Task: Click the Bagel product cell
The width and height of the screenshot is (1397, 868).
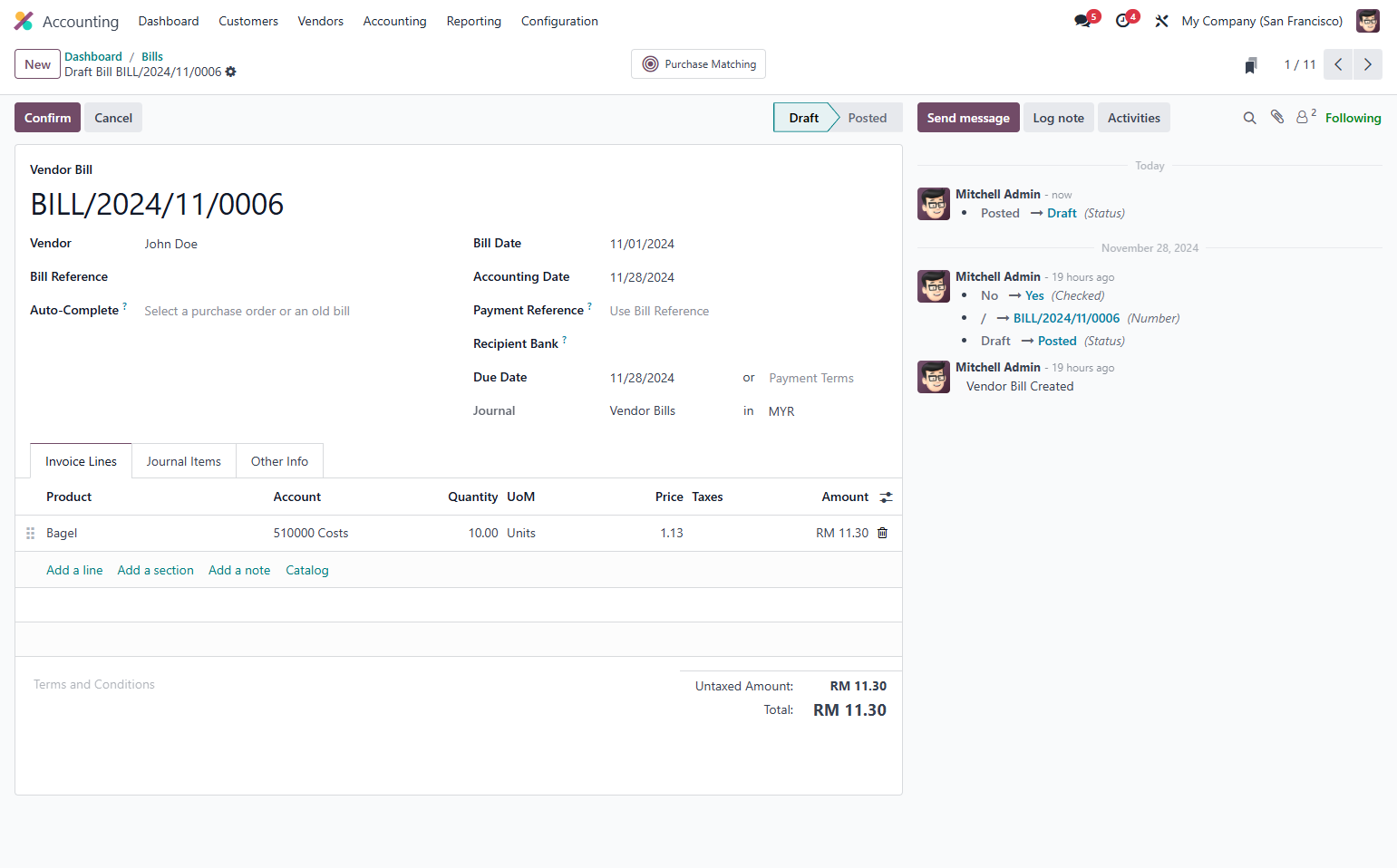Action: [154, 533]
